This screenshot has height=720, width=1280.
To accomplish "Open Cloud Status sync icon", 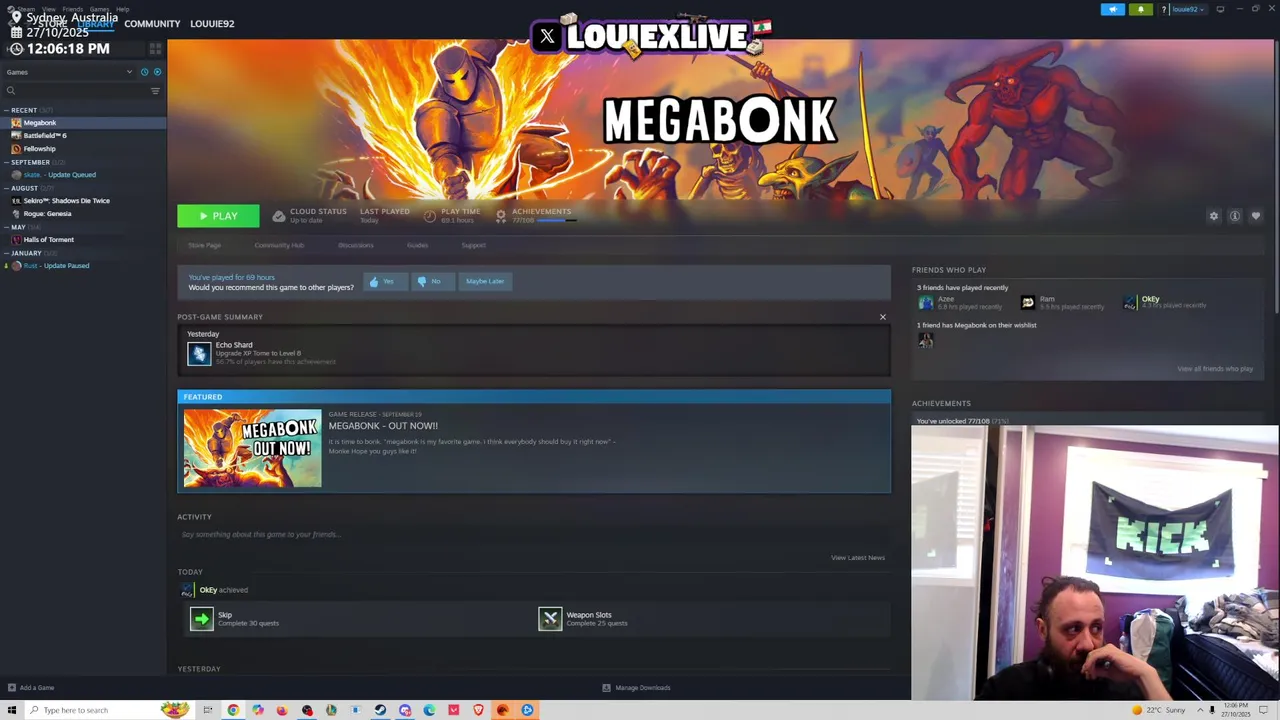I will (x=279, y=216).
